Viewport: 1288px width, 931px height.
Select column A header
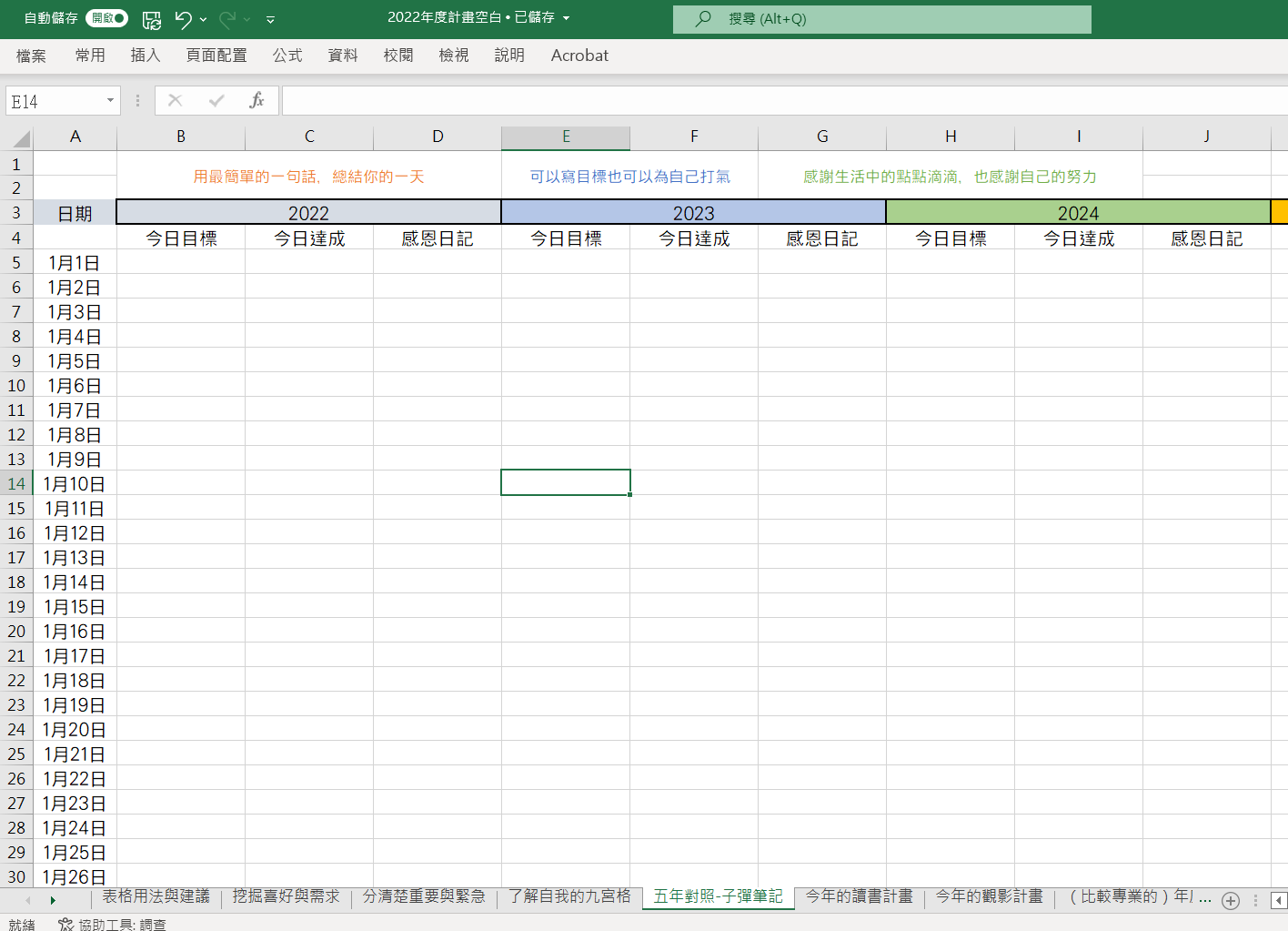point(75,137)
